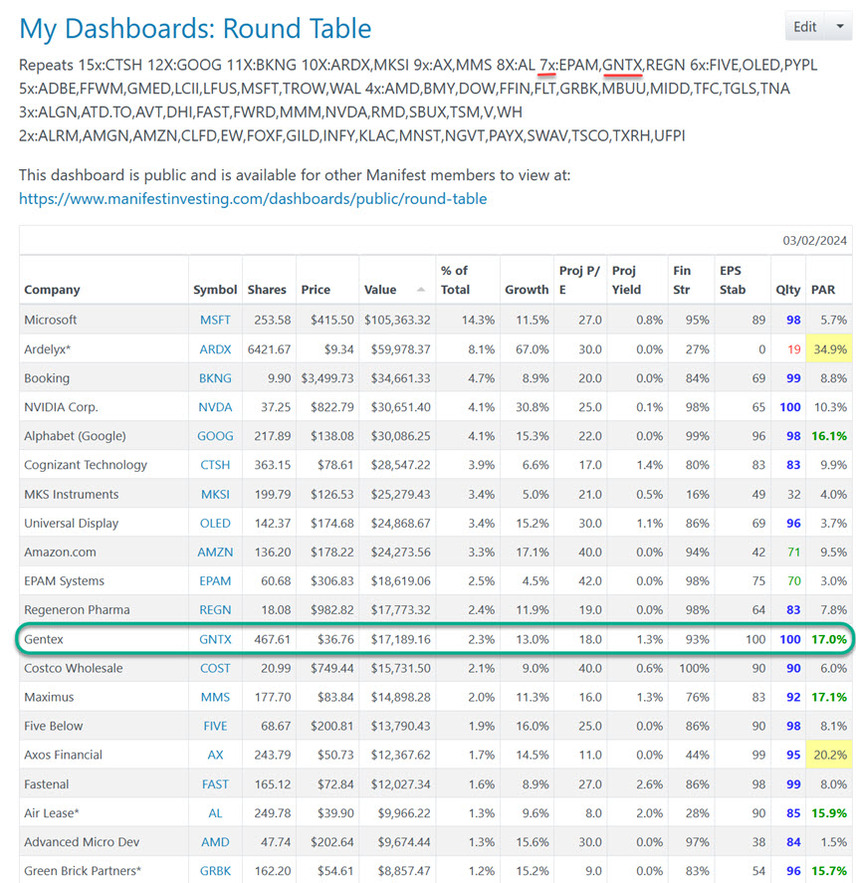This screenshot has height=883, width=856.
Task: Open the MKSI symbol link
Action: [x=215, y=494]
